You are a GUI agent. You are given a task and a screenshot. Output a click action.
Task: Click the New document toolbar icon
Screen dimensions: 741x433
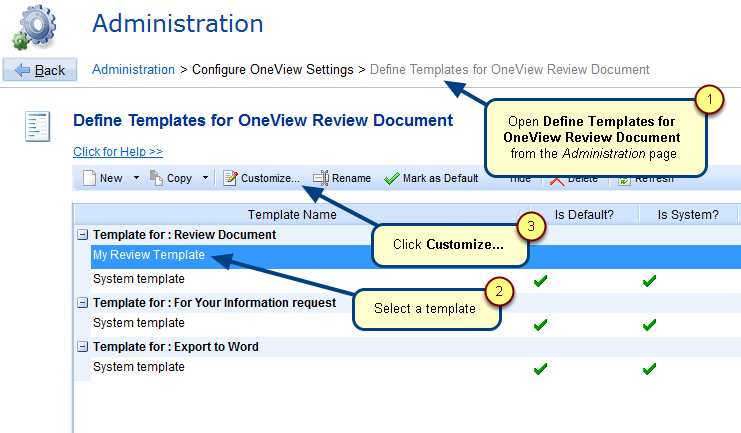coord(89,178)
